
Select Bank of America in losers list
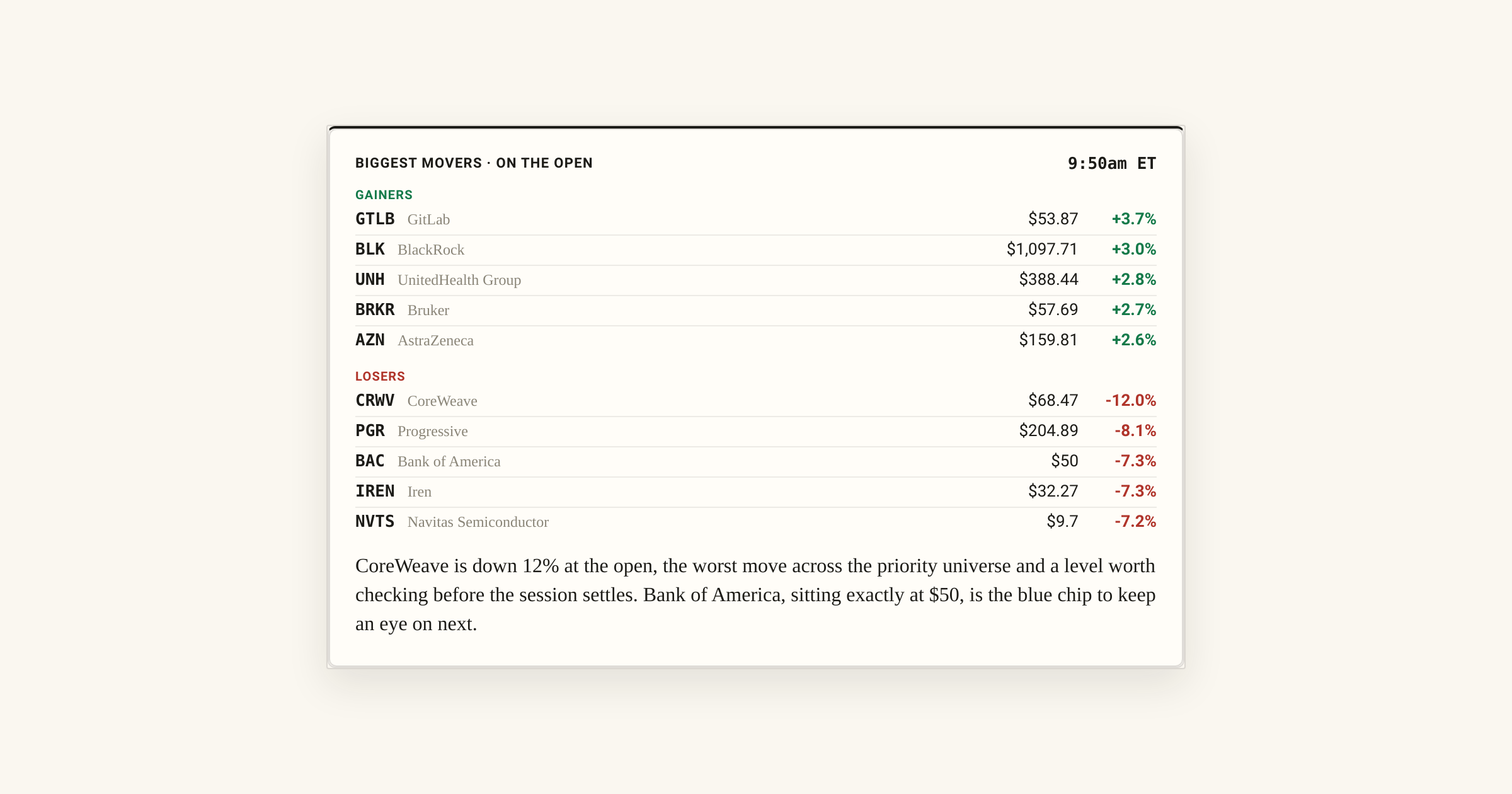pyautogui.click(x=449, y=461)
